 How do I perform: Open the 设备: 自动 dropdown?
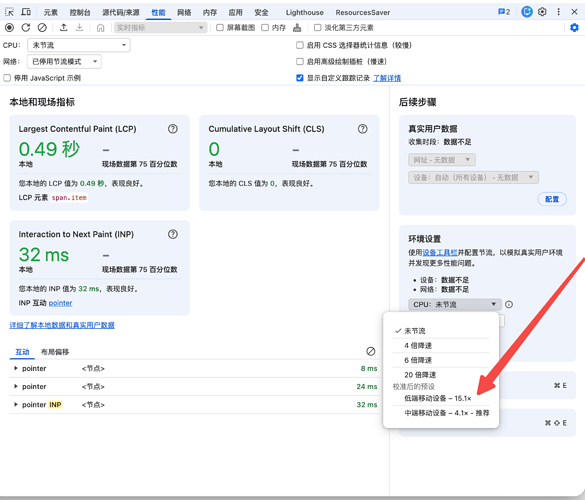[x=473, y=178]
